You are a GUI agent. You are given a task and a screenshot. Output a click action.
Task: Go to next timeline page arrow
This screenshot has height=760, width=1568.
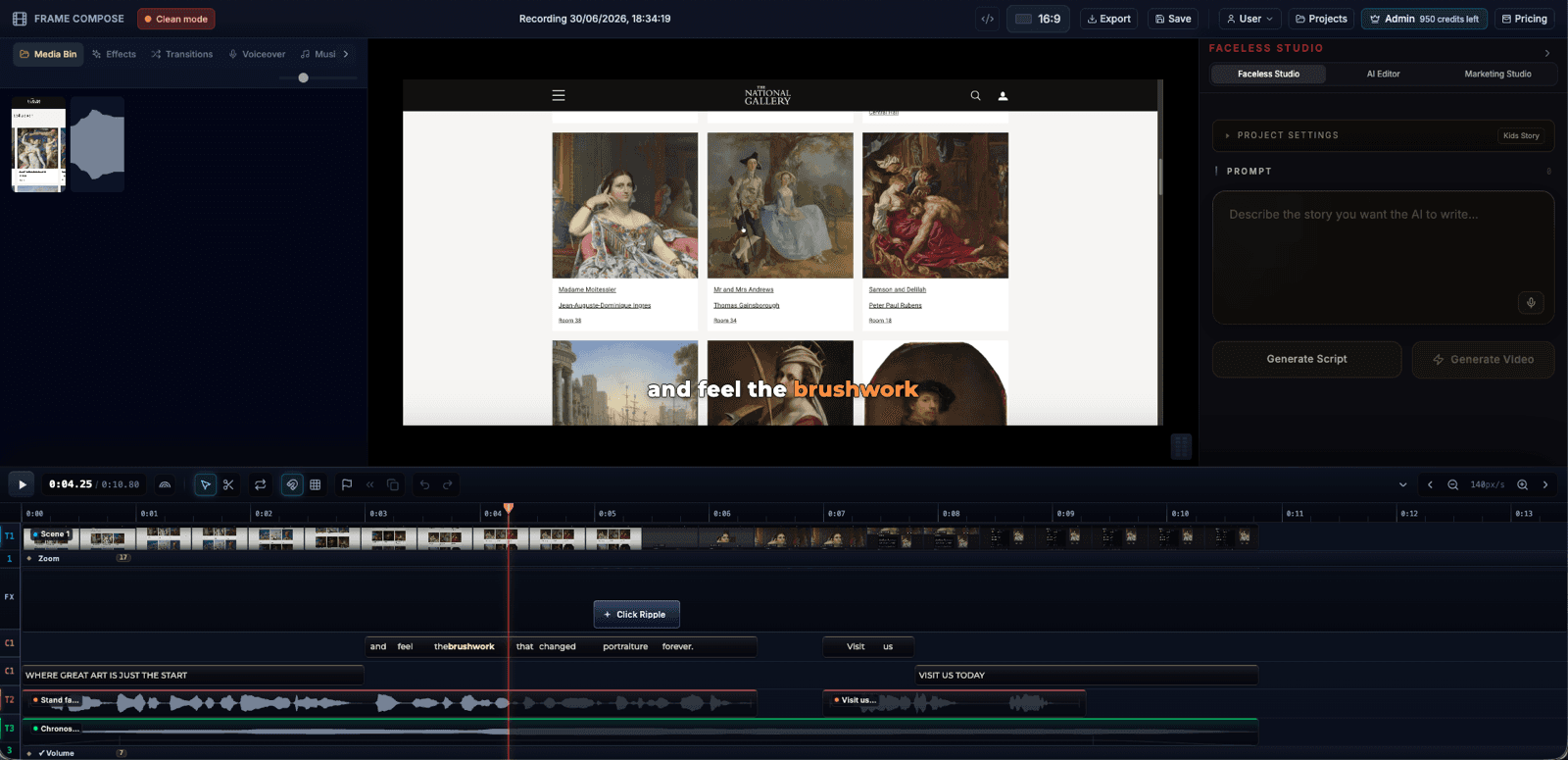pos(1545,484)
